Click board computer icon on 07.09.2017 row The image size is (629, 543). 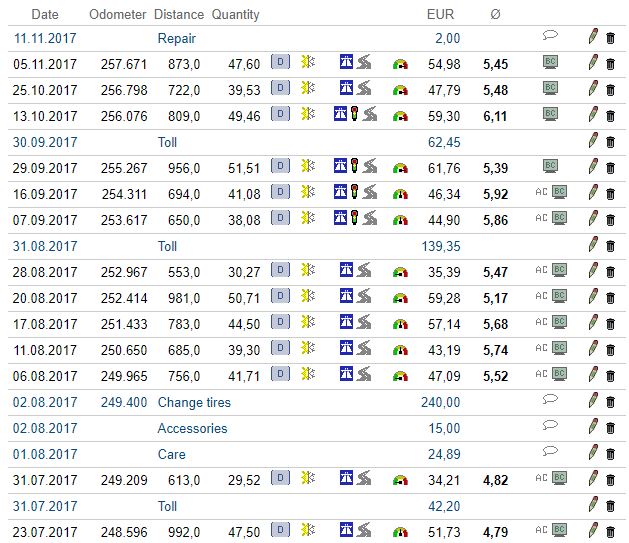click(558, 218)
